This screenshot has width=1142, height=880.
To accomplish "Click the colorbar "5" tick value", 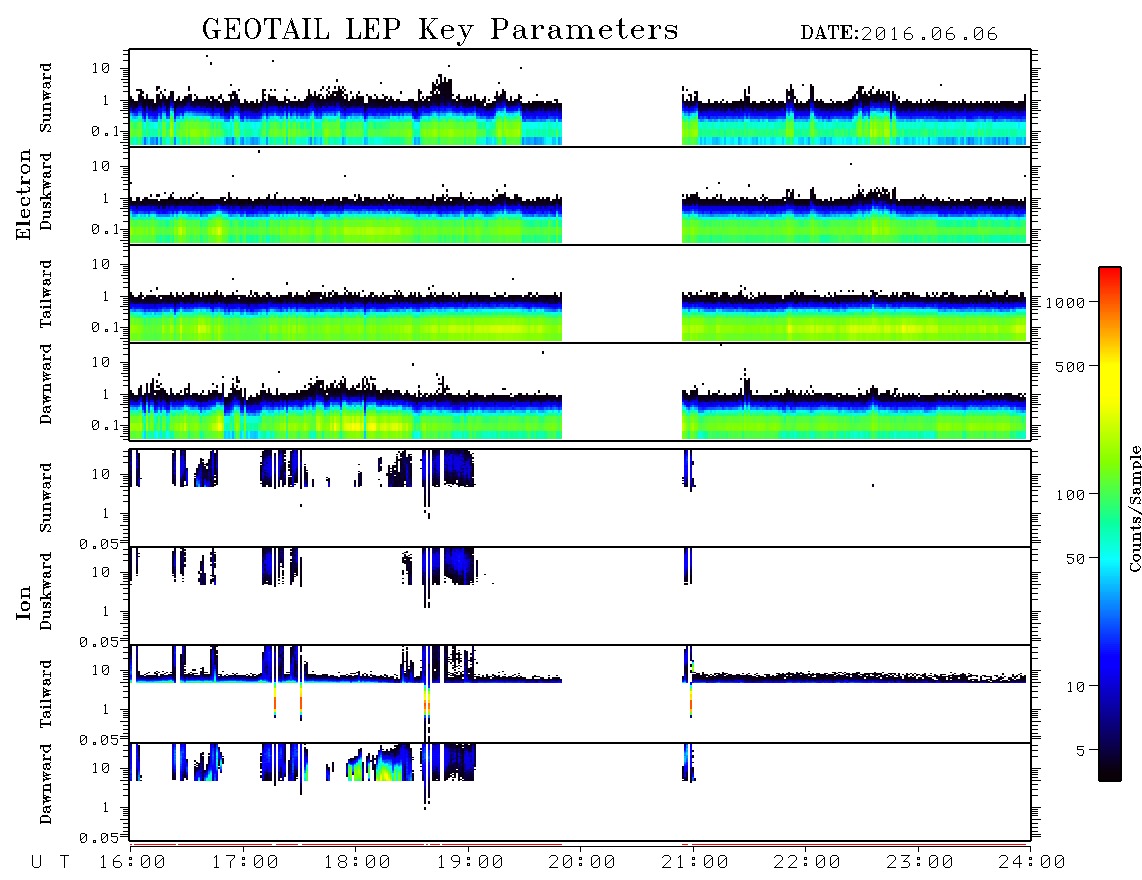I will (x=1080, y=751).
